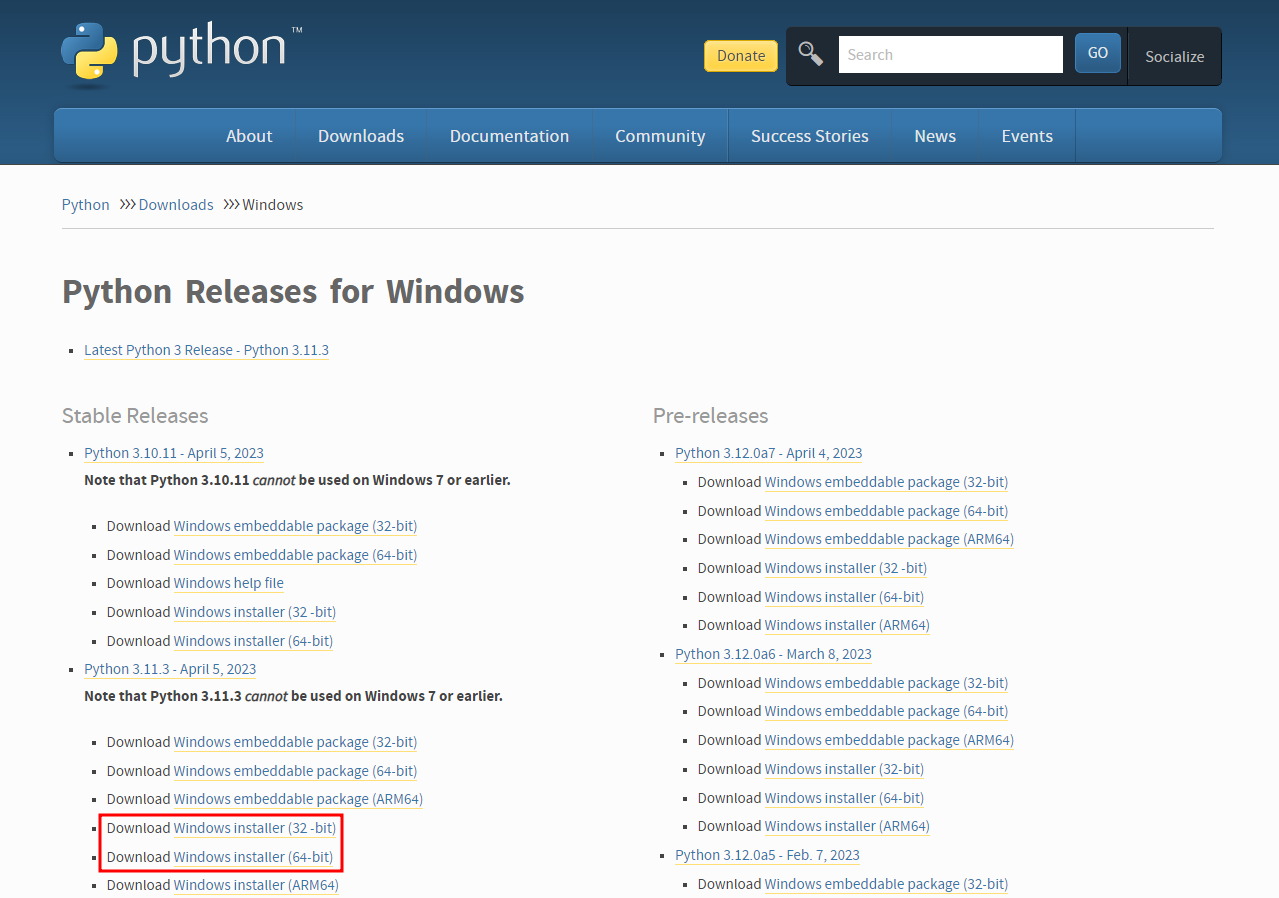Download 3.10.11 Windows embeddable package (64-bit)
1279x898 pixels.
pos(295,555)
